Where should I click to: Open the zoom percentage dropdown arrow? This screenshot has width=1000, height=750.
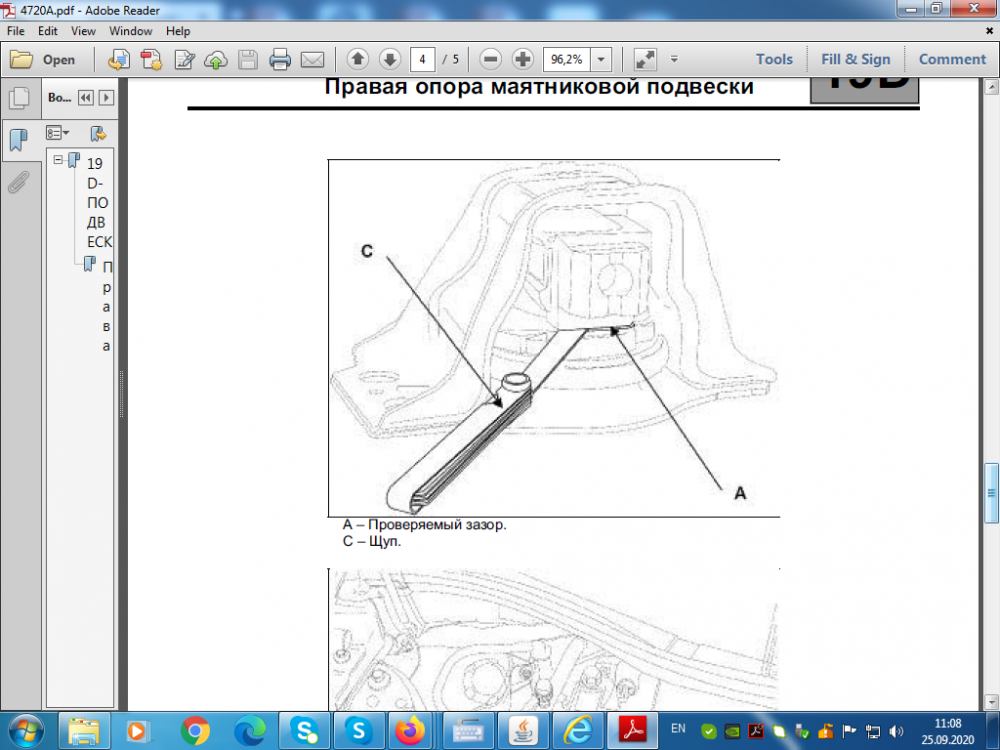pos(601,59)
